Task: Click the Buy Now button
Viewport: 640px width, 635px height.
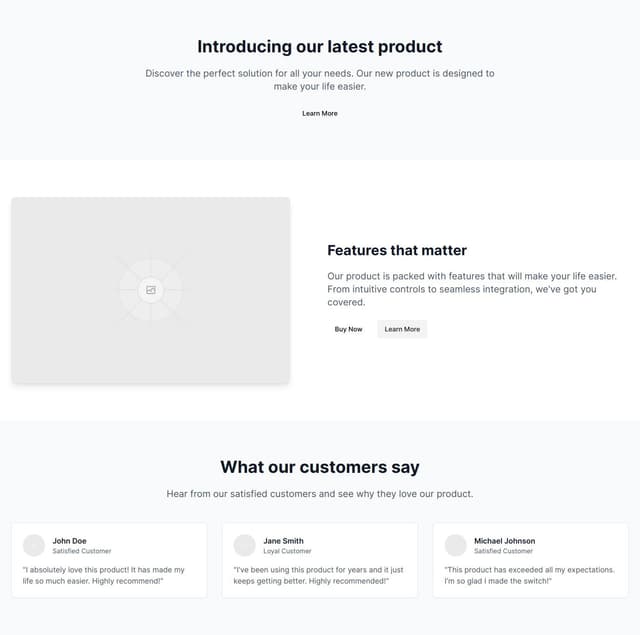Action: click(x=348, y=329)
